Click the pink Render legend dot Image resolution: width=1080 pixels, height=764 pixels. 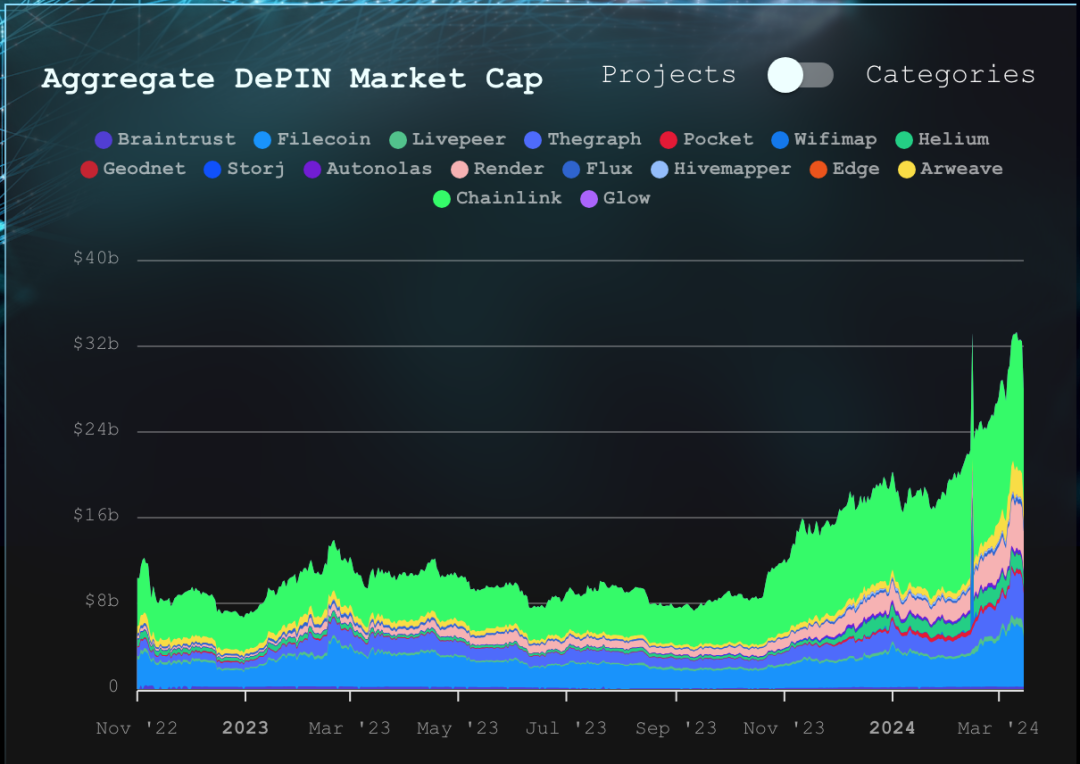[460, 169]
